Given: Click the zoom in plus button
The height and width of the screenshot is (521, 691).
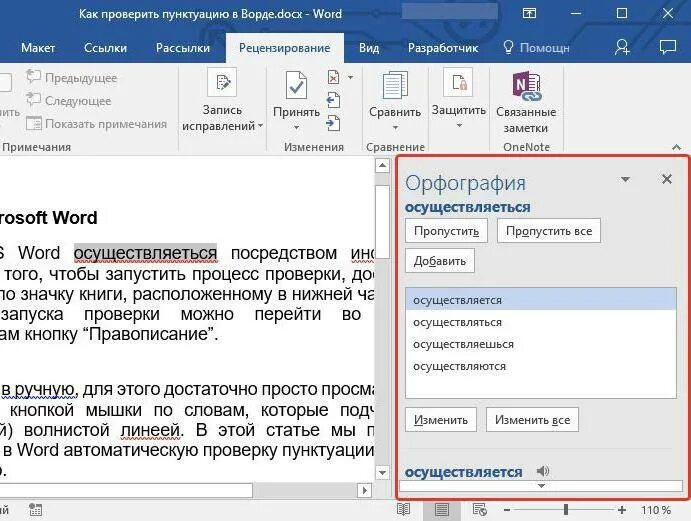Looking at the screenshot, I should 622,510.
